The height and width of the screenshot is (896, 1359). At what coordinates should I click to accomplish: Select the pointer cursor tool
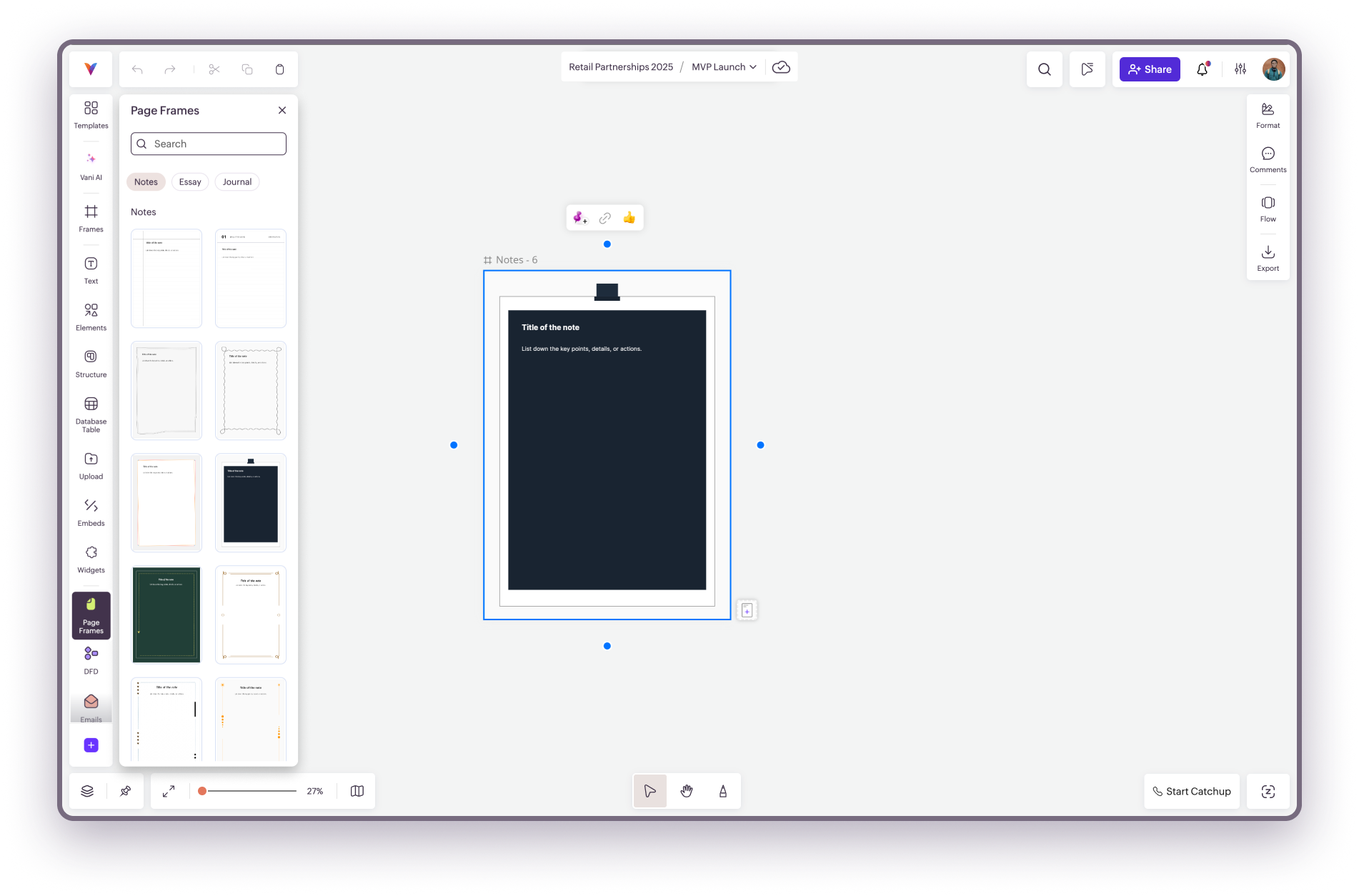[x=649, y=791]
